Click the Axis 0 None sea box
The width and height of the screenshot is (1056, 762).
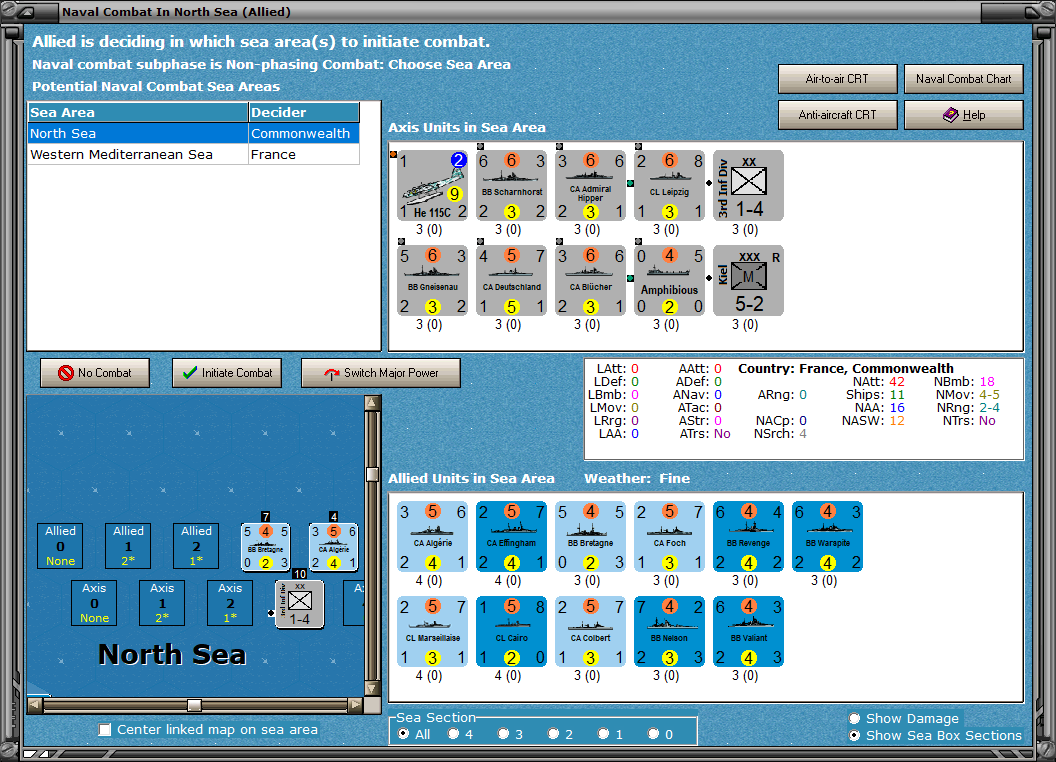click(x=94, y=603)
